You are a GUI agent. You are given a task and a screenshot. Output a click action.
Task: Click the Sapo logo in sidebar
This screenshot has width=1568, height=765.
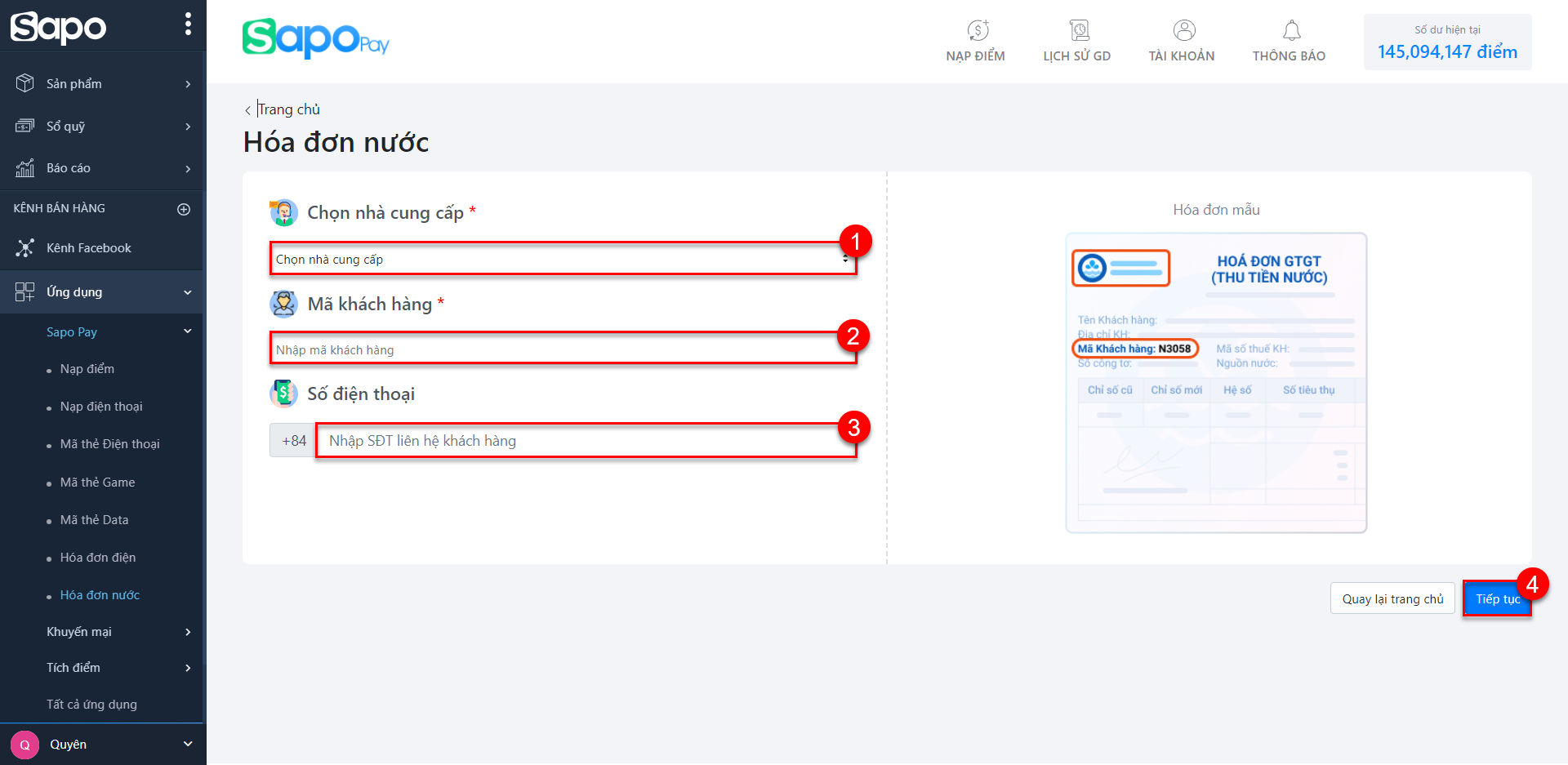(58, 27)
